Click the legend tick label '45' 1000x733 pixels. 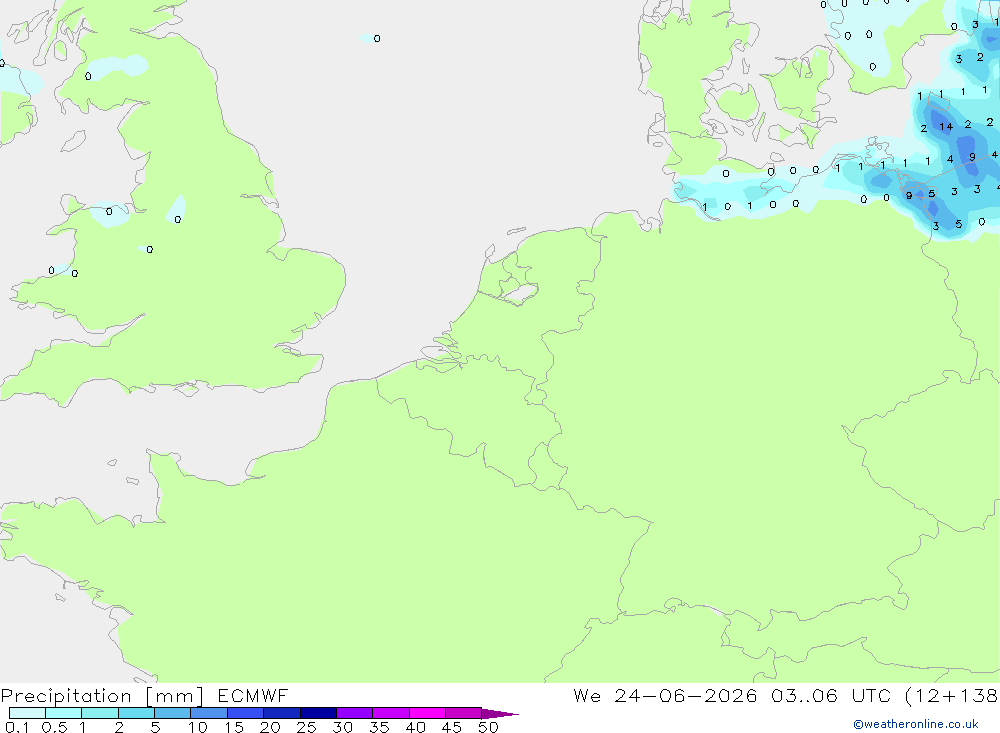coord(452,727)
